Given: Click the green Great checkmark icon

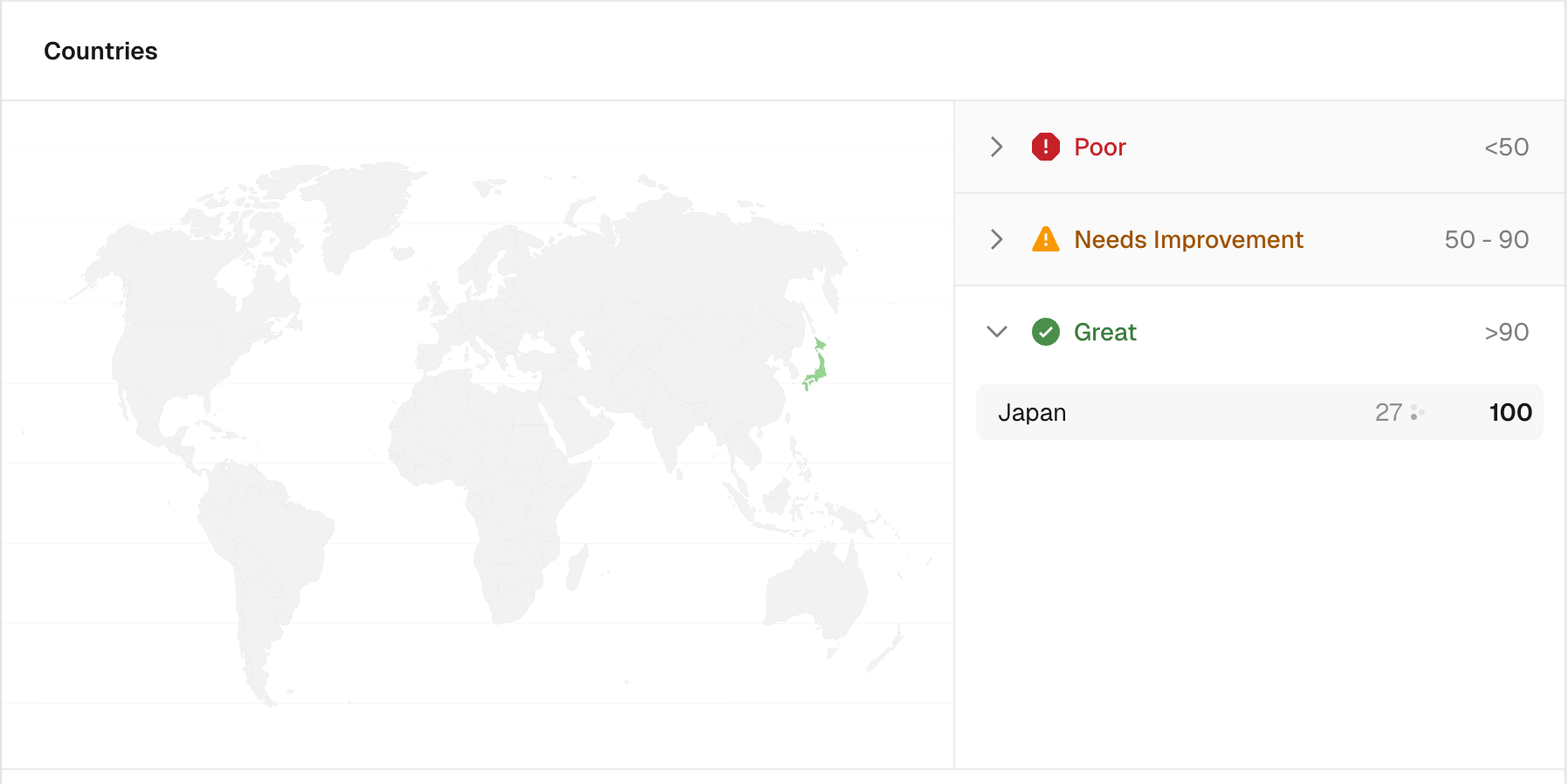Looking at the screenshot, I should tap(1046, 332).
